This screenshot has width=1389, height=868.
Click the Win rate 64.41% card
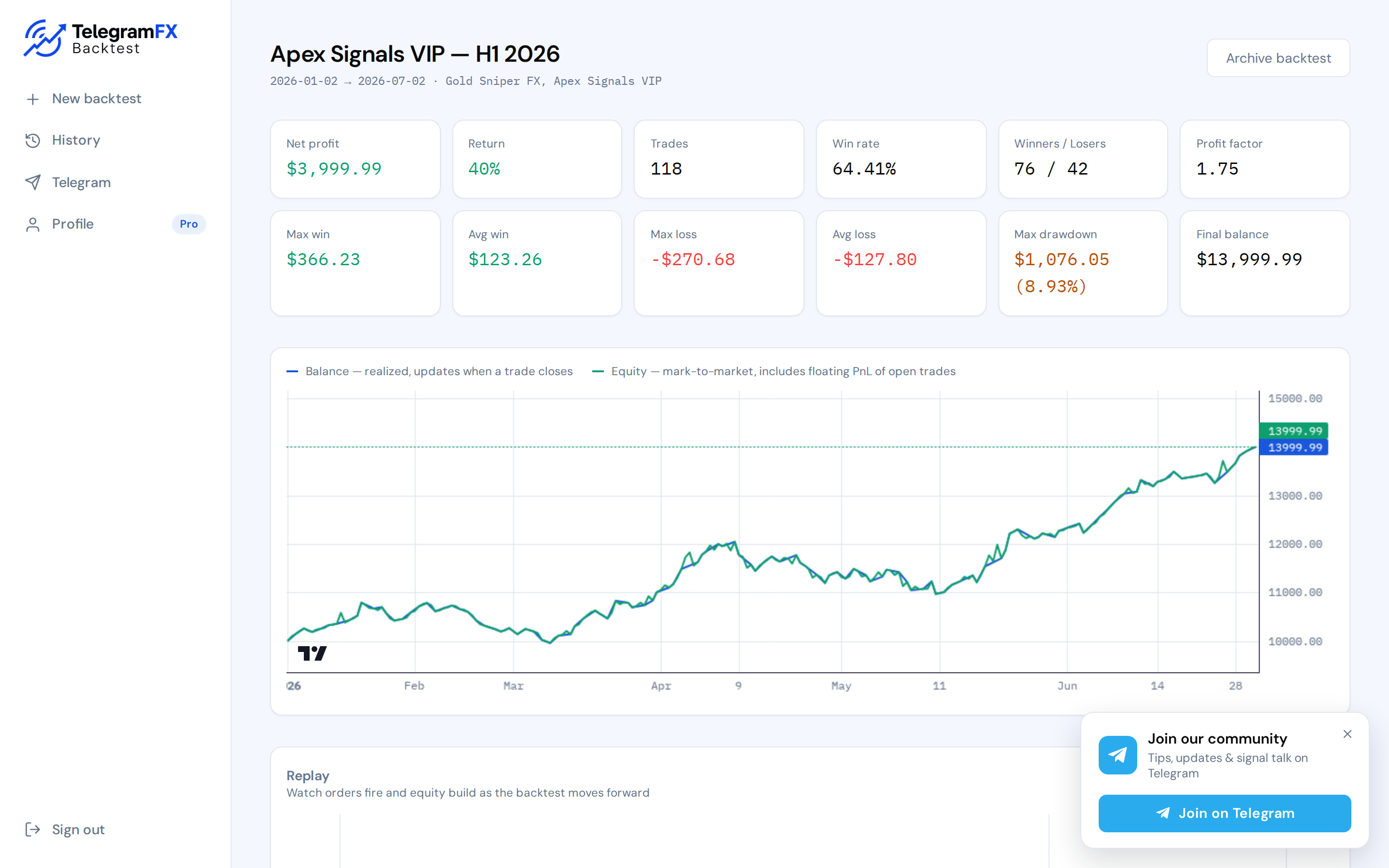click(x=901, y=159)
